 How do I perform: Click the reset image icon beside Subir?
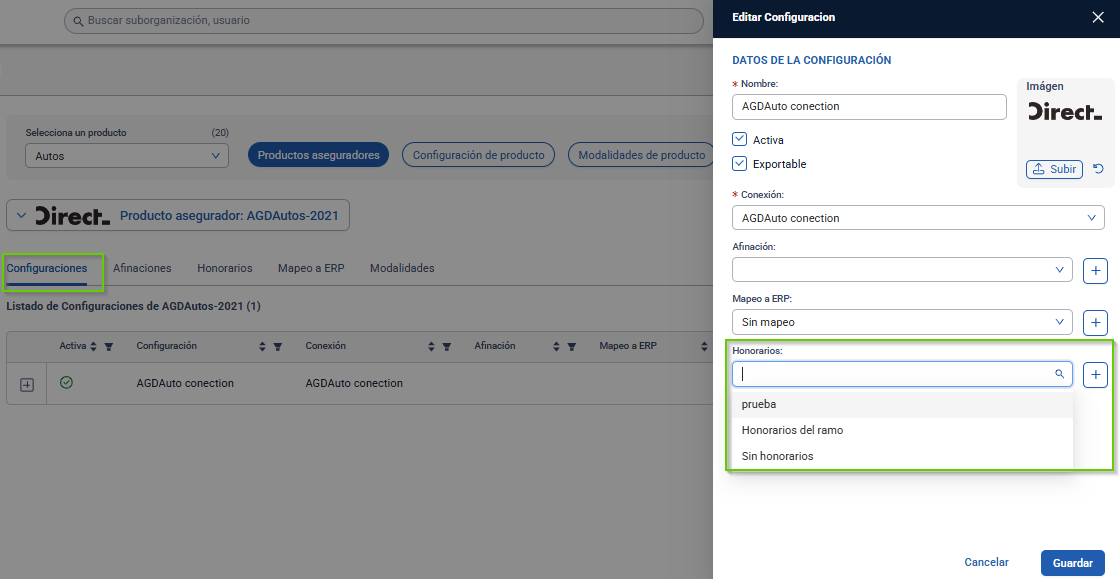[x=1099, y=169]
